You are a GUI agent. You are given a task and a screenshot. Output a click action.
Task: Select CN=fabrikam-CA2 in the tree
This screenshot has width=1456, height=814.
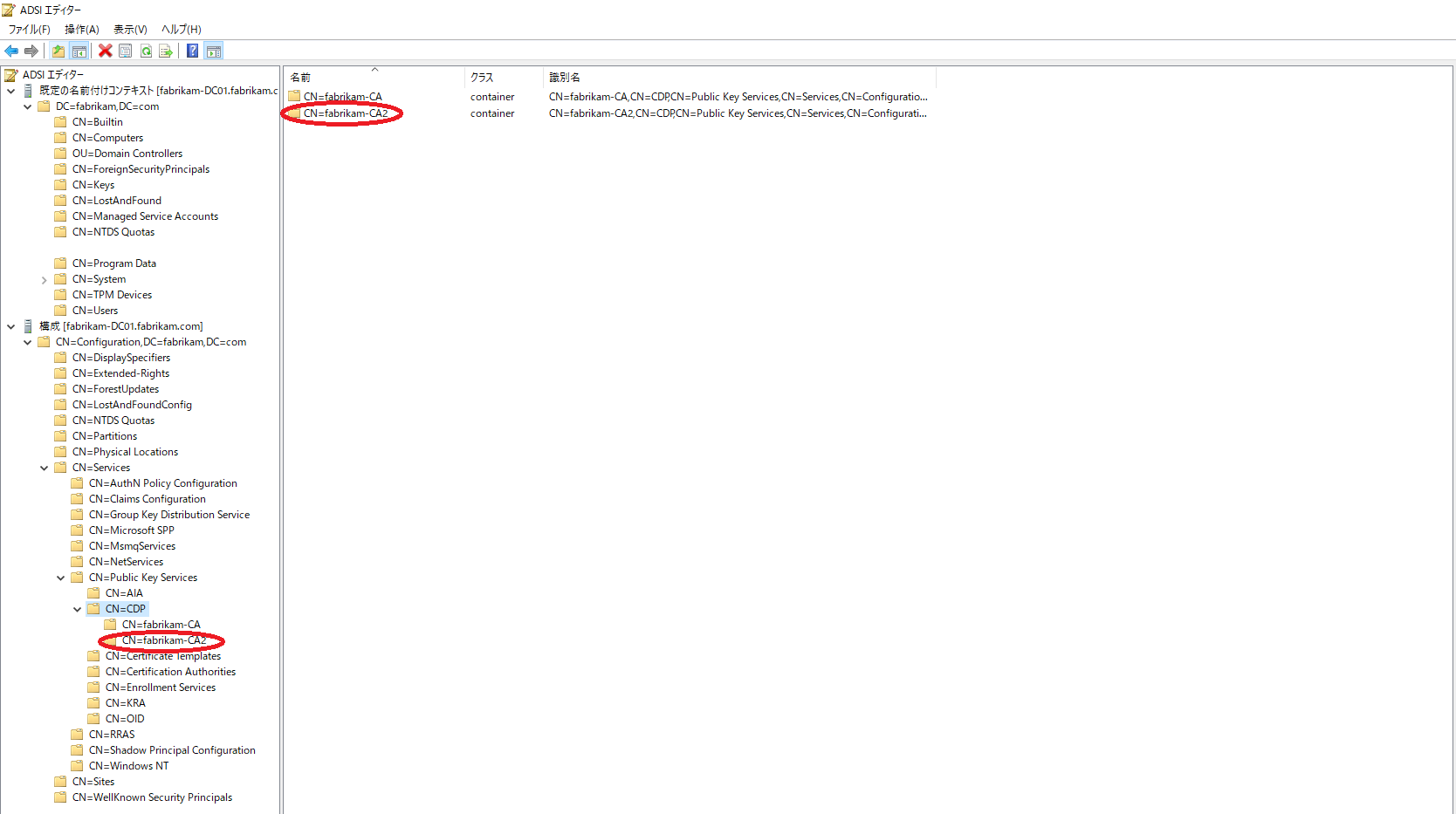click(x=164, y=640)
